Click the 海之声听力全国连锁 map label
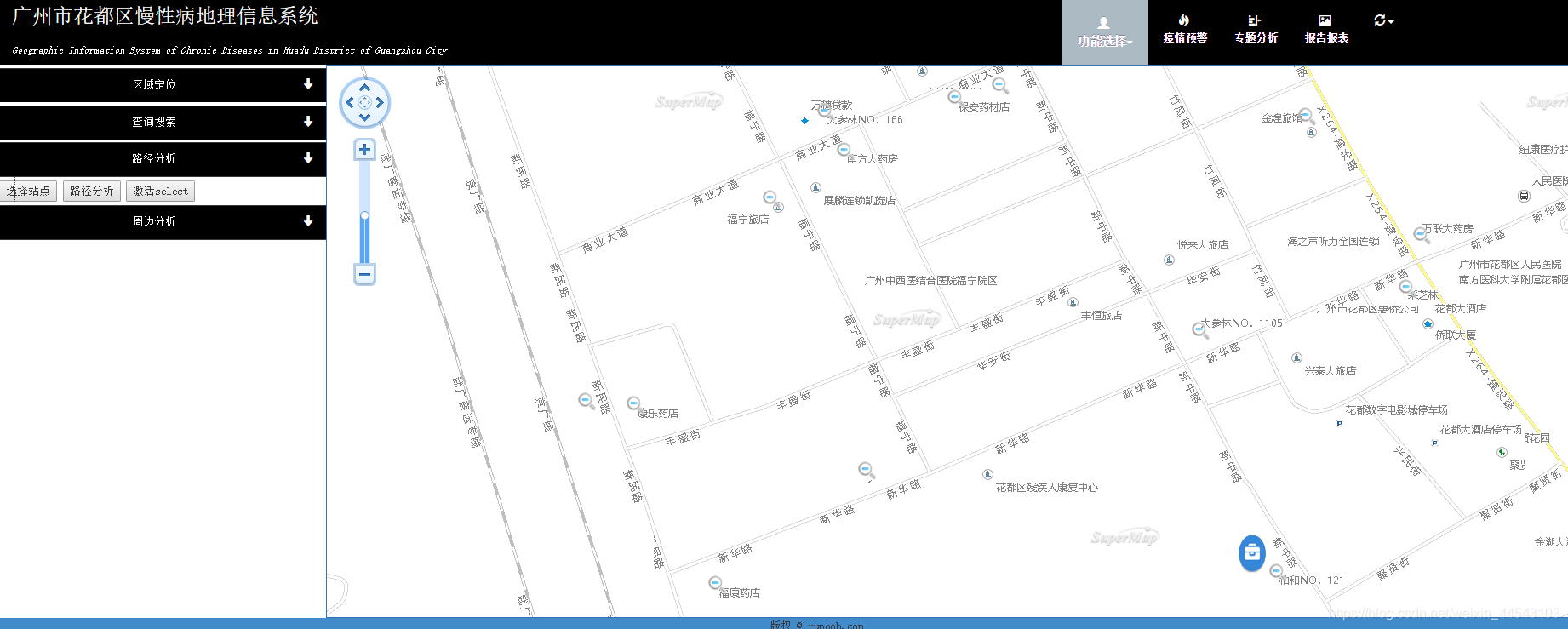This screenshot has width=1568, height=629. pos(1333,242)
